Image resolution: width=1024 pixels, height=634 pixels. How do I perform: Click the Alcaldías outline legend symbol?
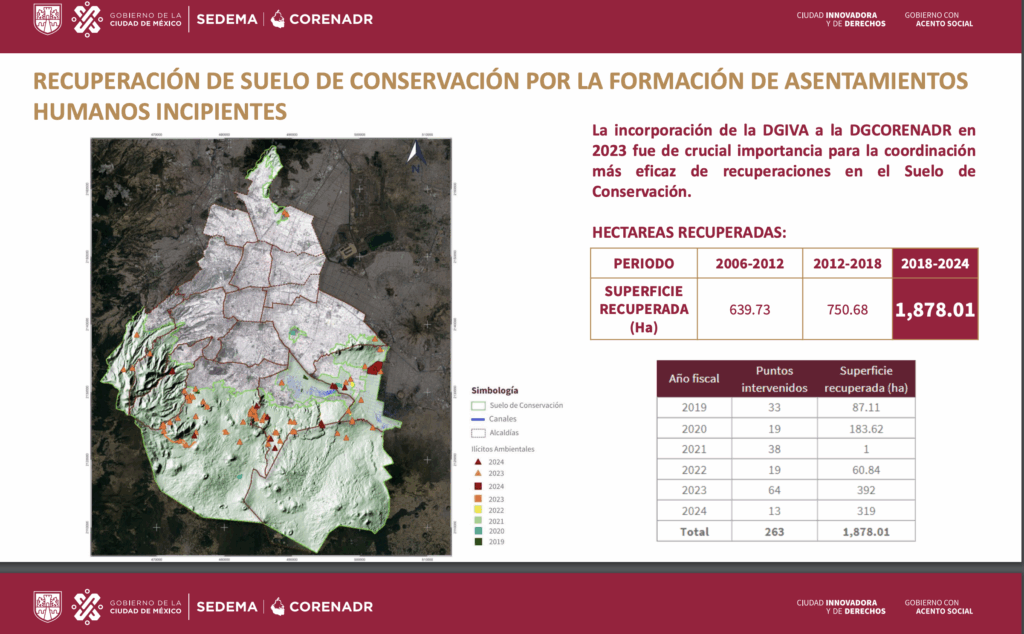478,433
